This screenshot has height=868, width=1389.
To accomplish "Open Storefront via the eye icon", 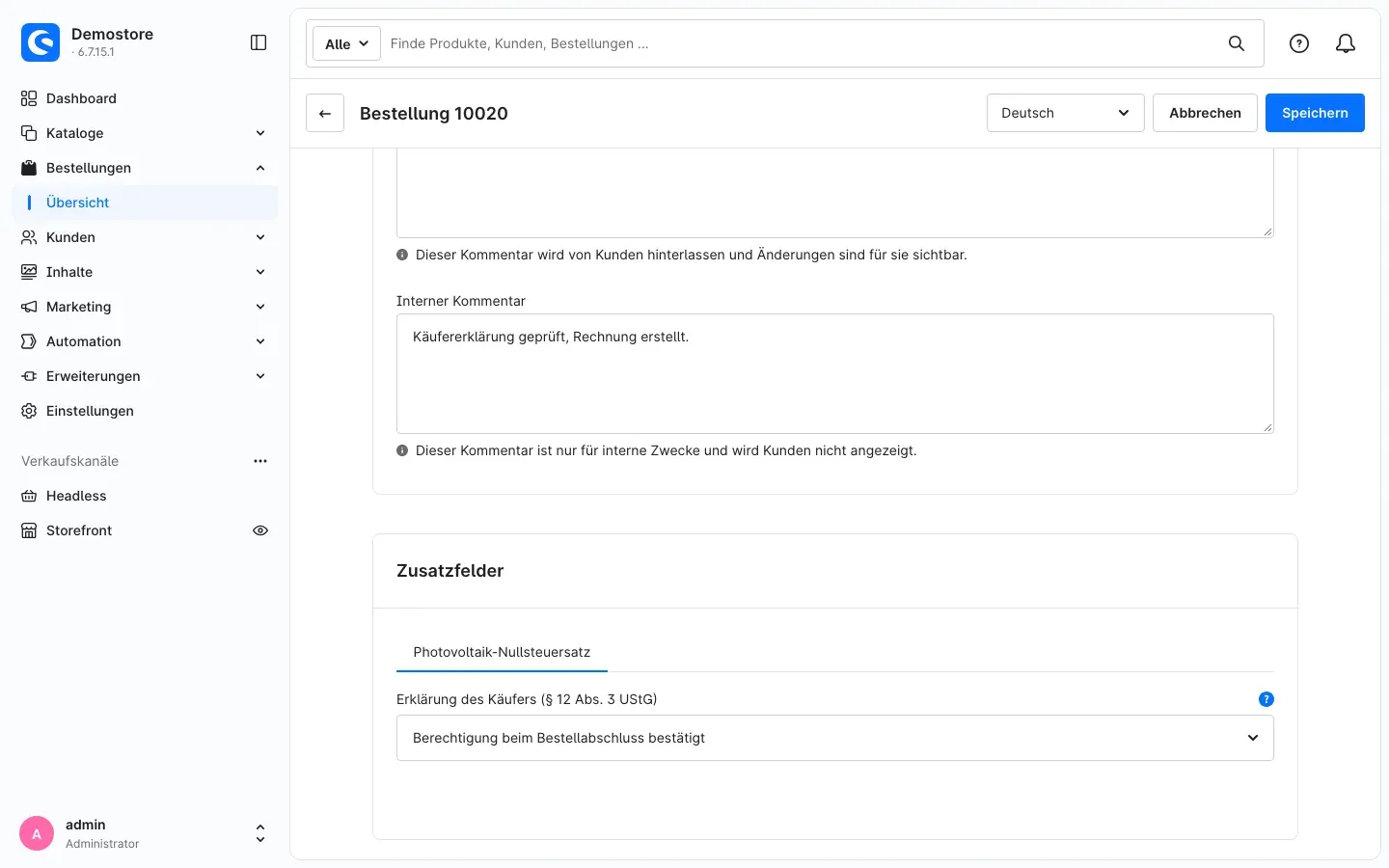I will pos(260,530).
